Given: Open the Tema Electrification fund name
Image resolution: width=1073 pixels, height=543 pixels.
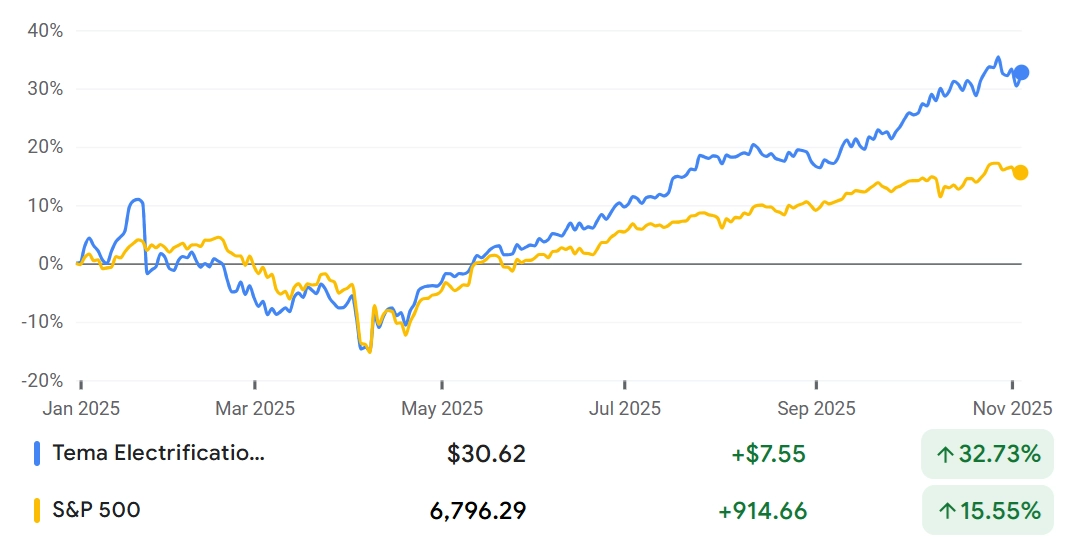Looking at the screenshot, I should pos(159,453).
